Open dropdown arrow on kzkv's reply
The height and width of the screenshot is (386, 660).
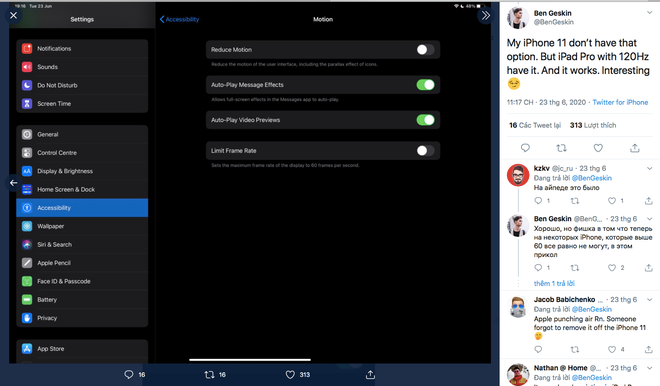coord(649,168)
